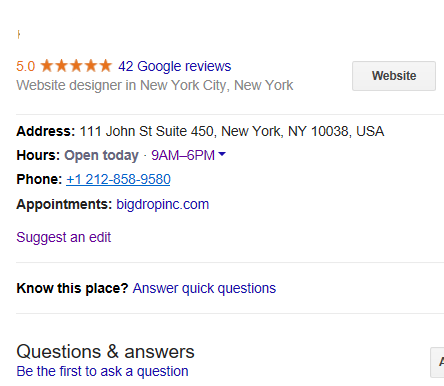
Task: Select the 111 John St address text
Action: tap(232, 131)
